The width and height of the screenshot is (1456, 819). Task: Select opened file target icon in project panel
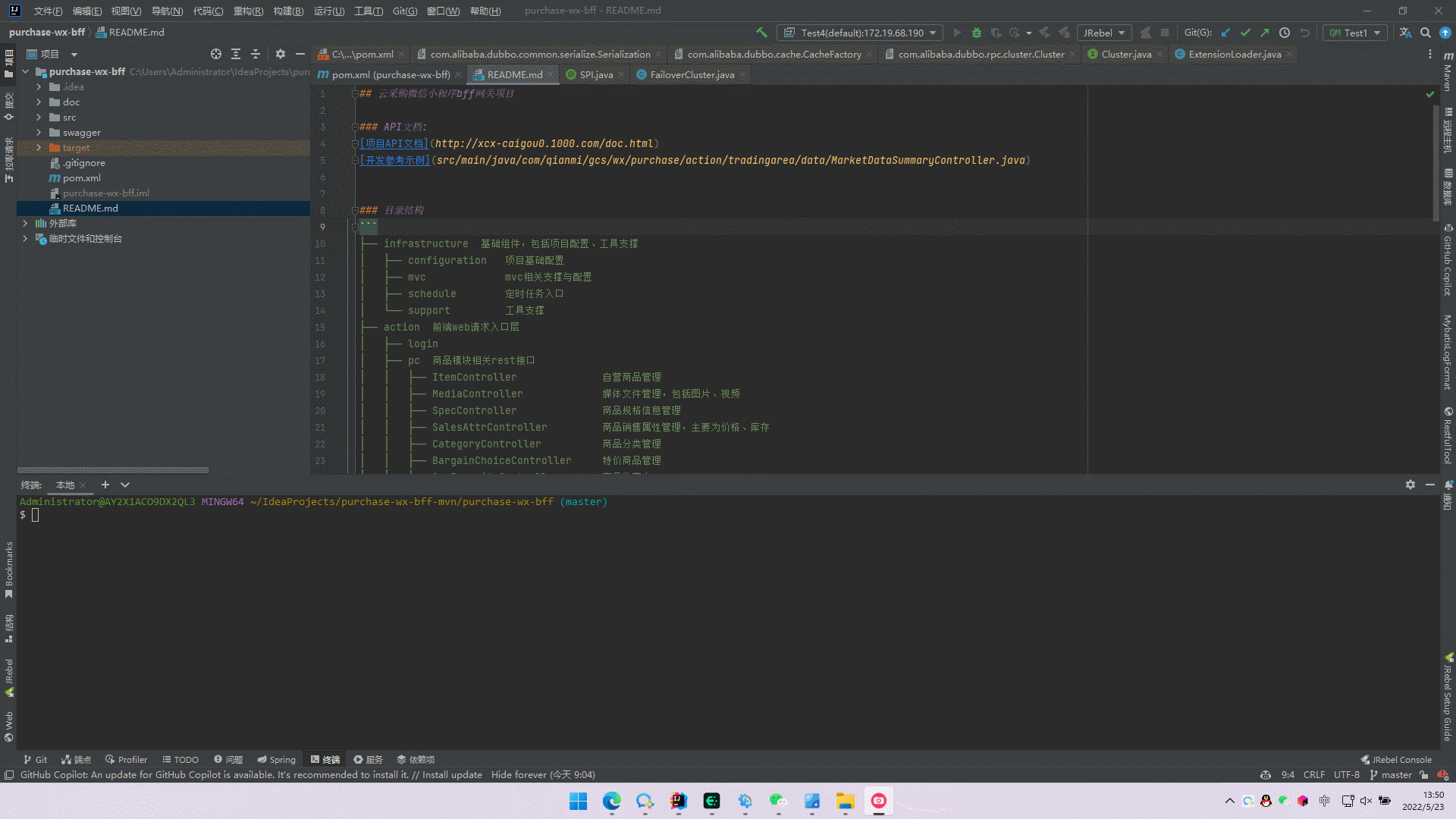(216, 54)
